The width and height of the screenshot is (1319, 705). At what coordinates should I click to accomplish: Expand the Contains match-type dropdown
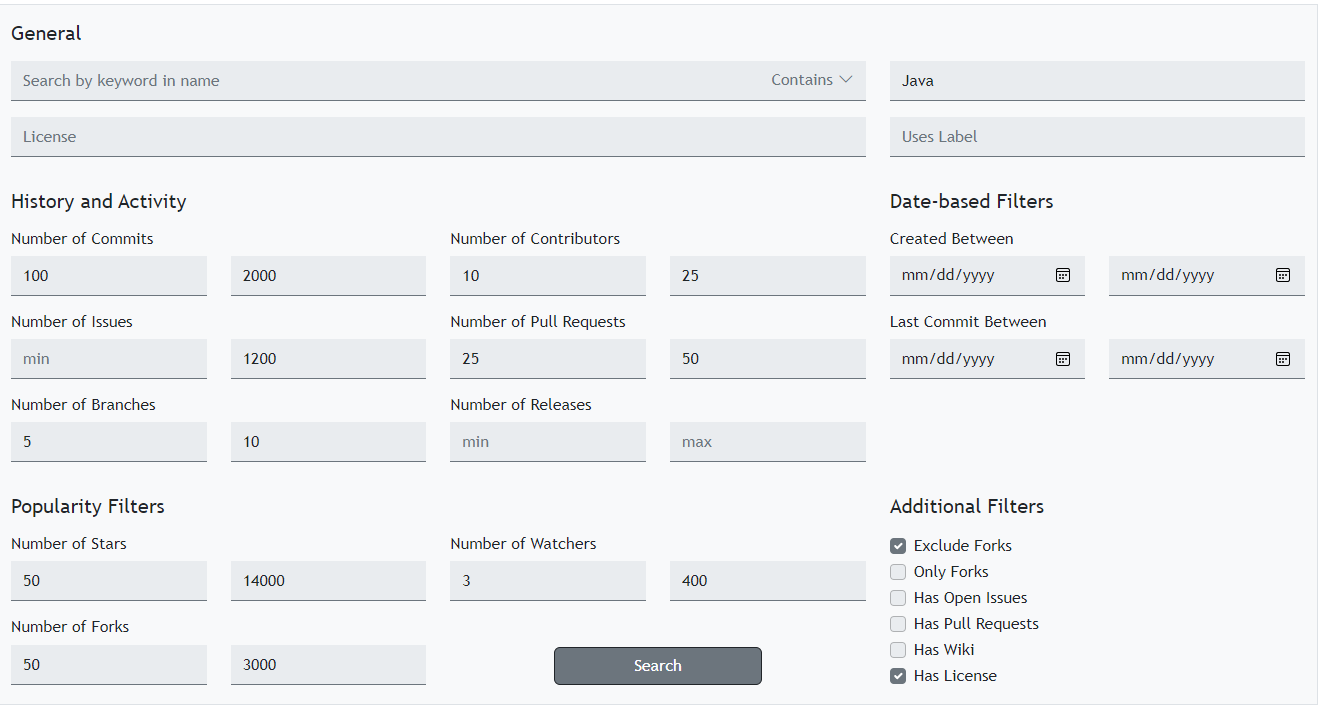click(811, 80)
